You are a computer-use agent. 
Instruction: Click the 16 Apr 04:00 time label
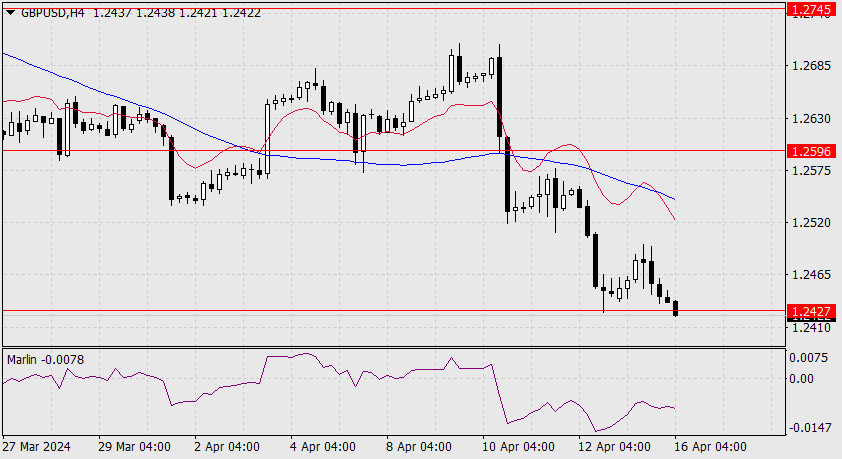[x=710, y=447]
